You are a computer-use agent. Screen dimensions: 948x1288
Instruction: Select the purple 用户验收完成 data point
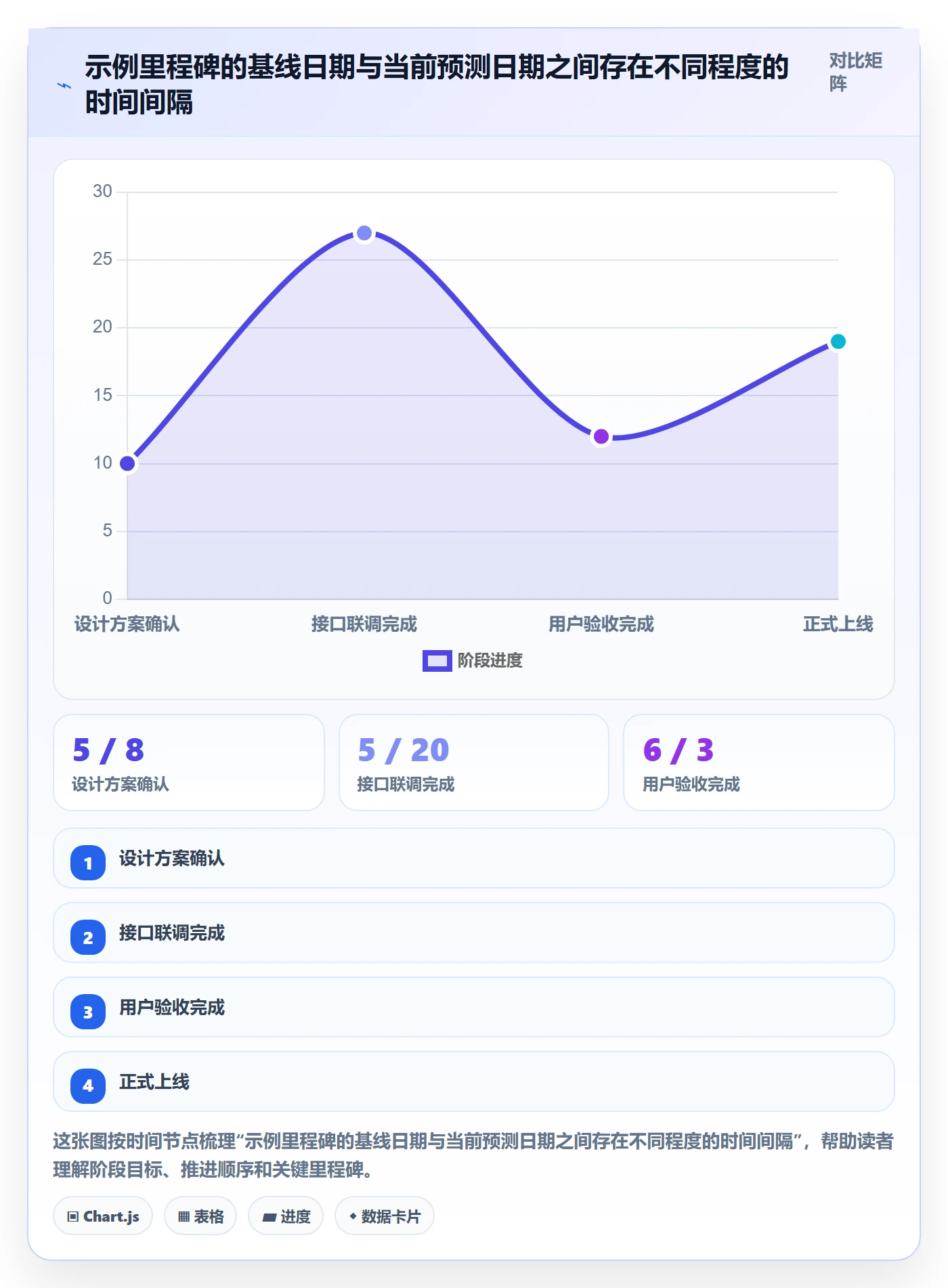(601, 436)
